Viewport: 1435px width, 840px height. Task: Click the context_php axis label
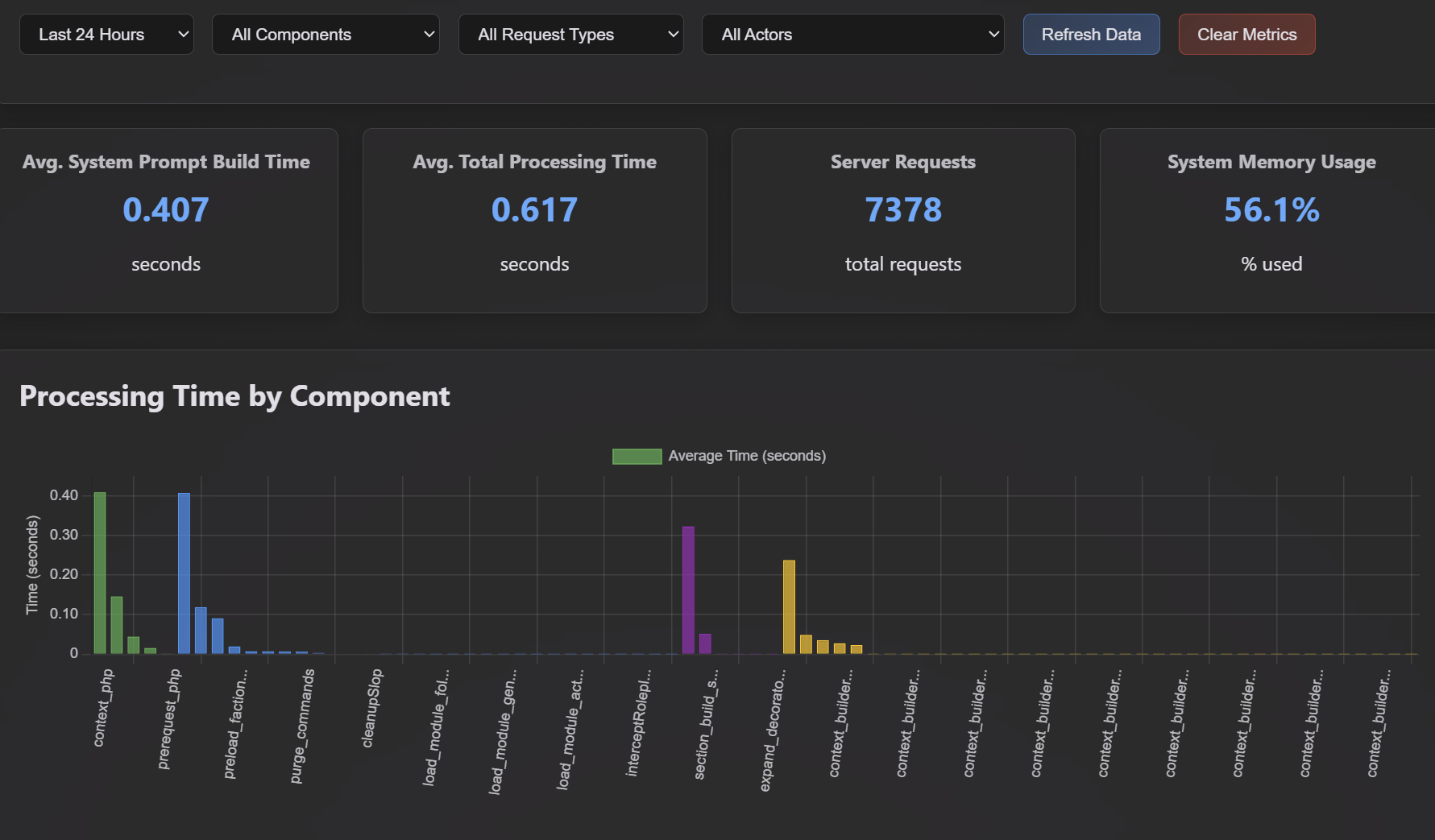103,708
